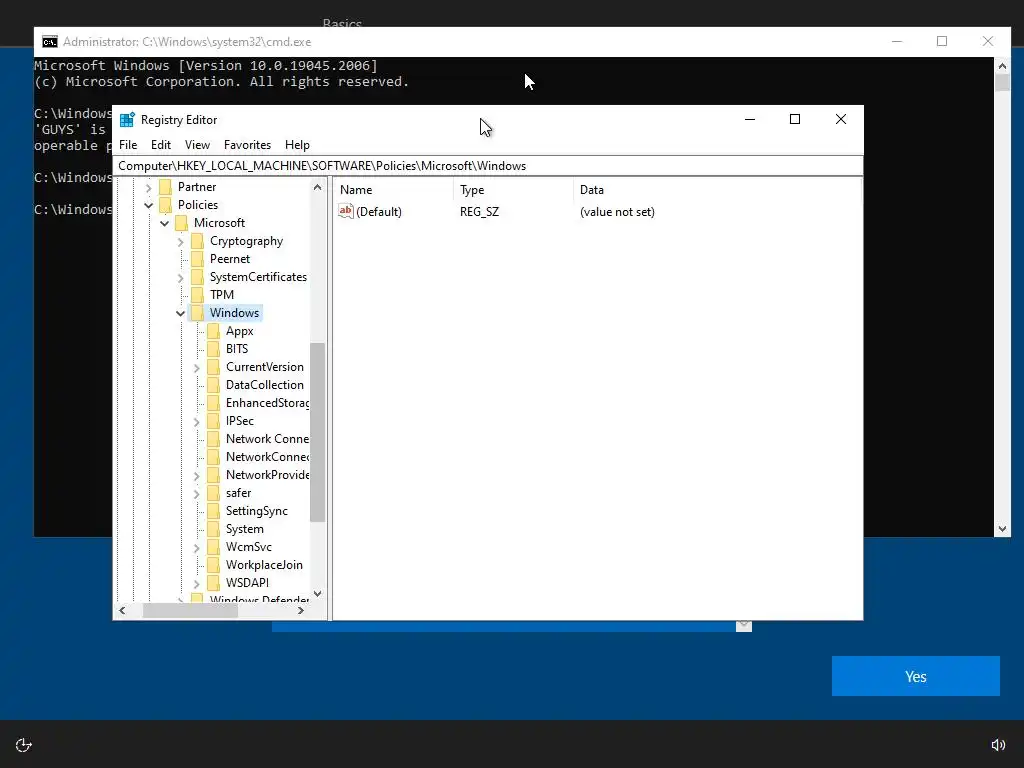1024x768 pixels.
Task: Select the Peernet folder icon
Action: [197, 259]
